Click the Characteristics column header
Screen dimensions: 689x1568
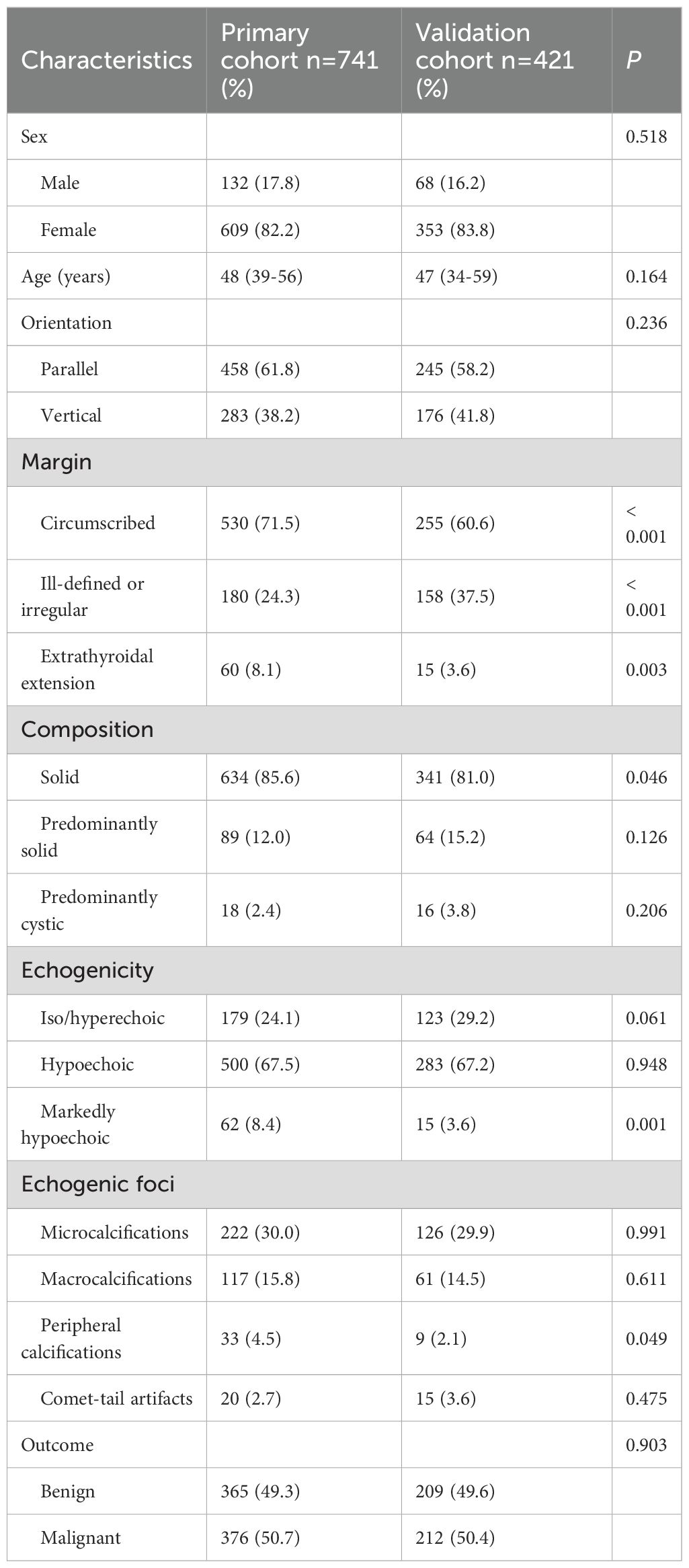click(x=106, y=61)
